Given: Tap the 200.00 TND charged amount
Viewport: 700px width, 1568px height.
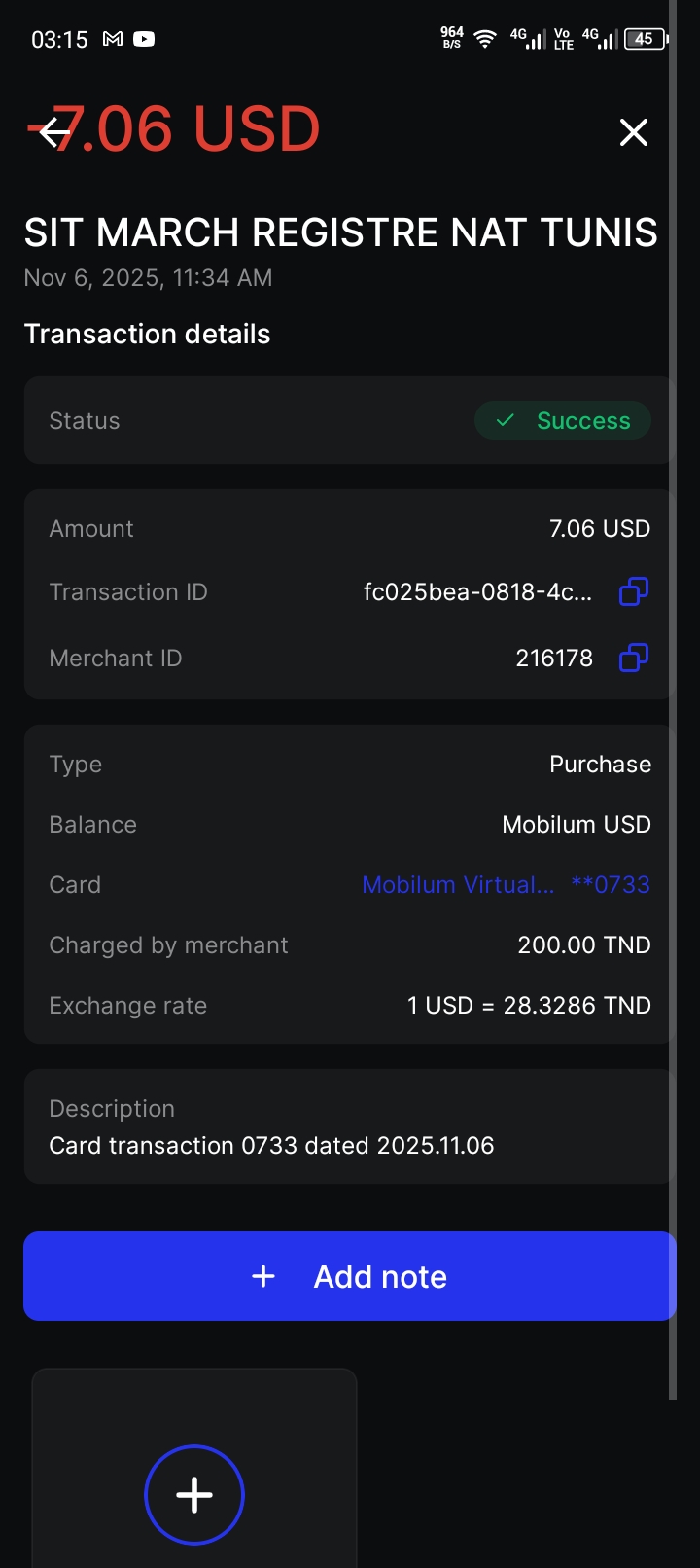Looking at the screenshot, I should coord(584,944).
